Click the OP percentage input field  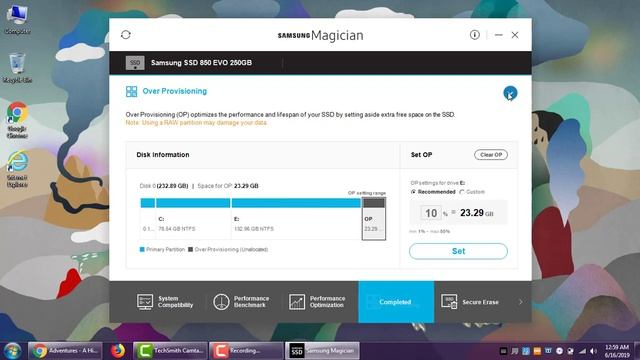(431, 213)
